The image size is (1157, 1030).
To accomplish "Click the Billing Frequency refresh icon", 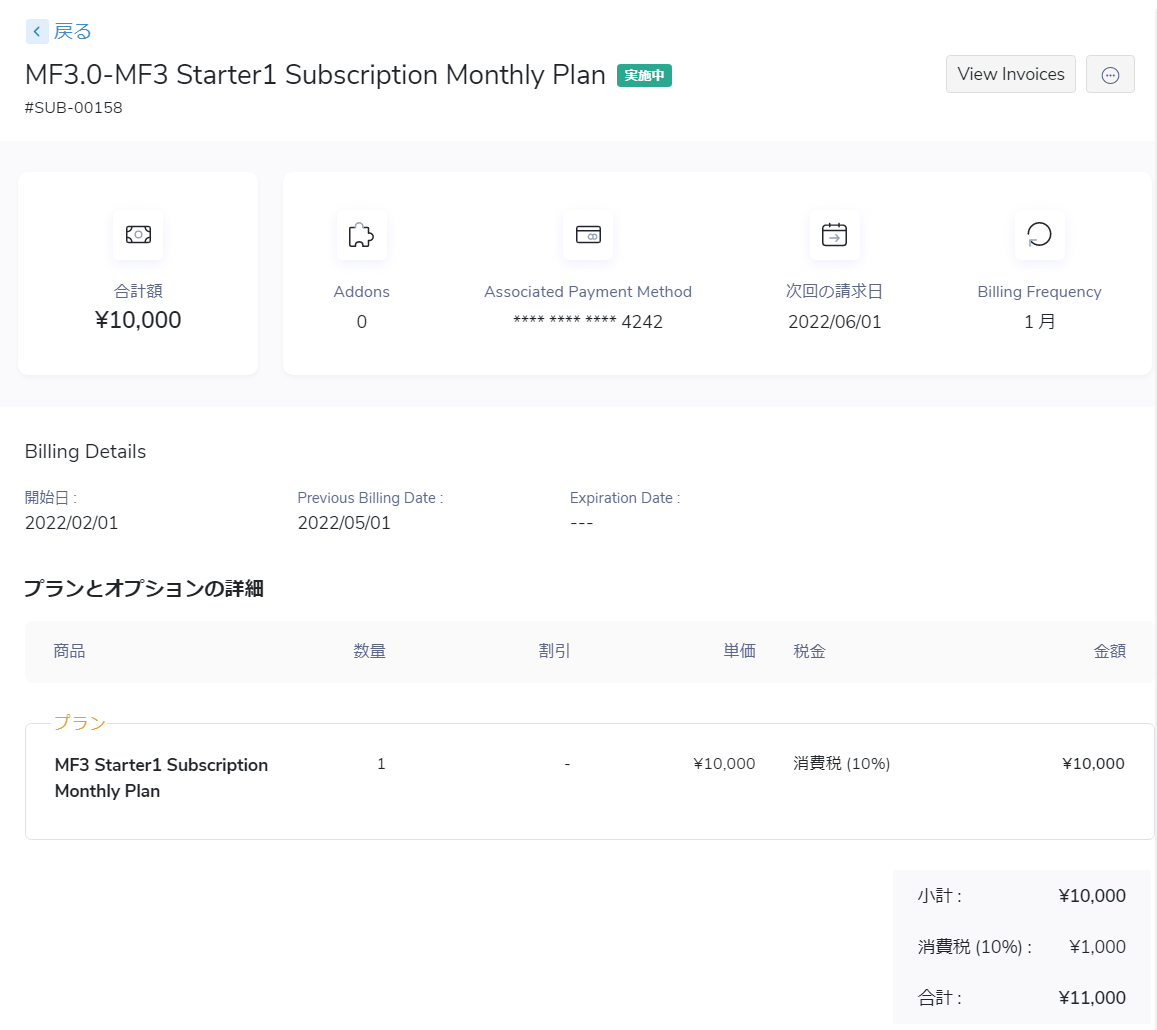I will [x=1039, y=235].
